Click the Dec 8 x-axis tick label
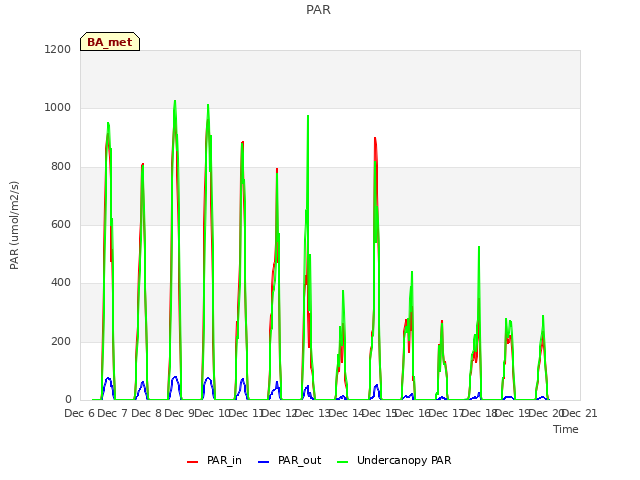This screenshot has height=480, width=640. coord(147,413)
